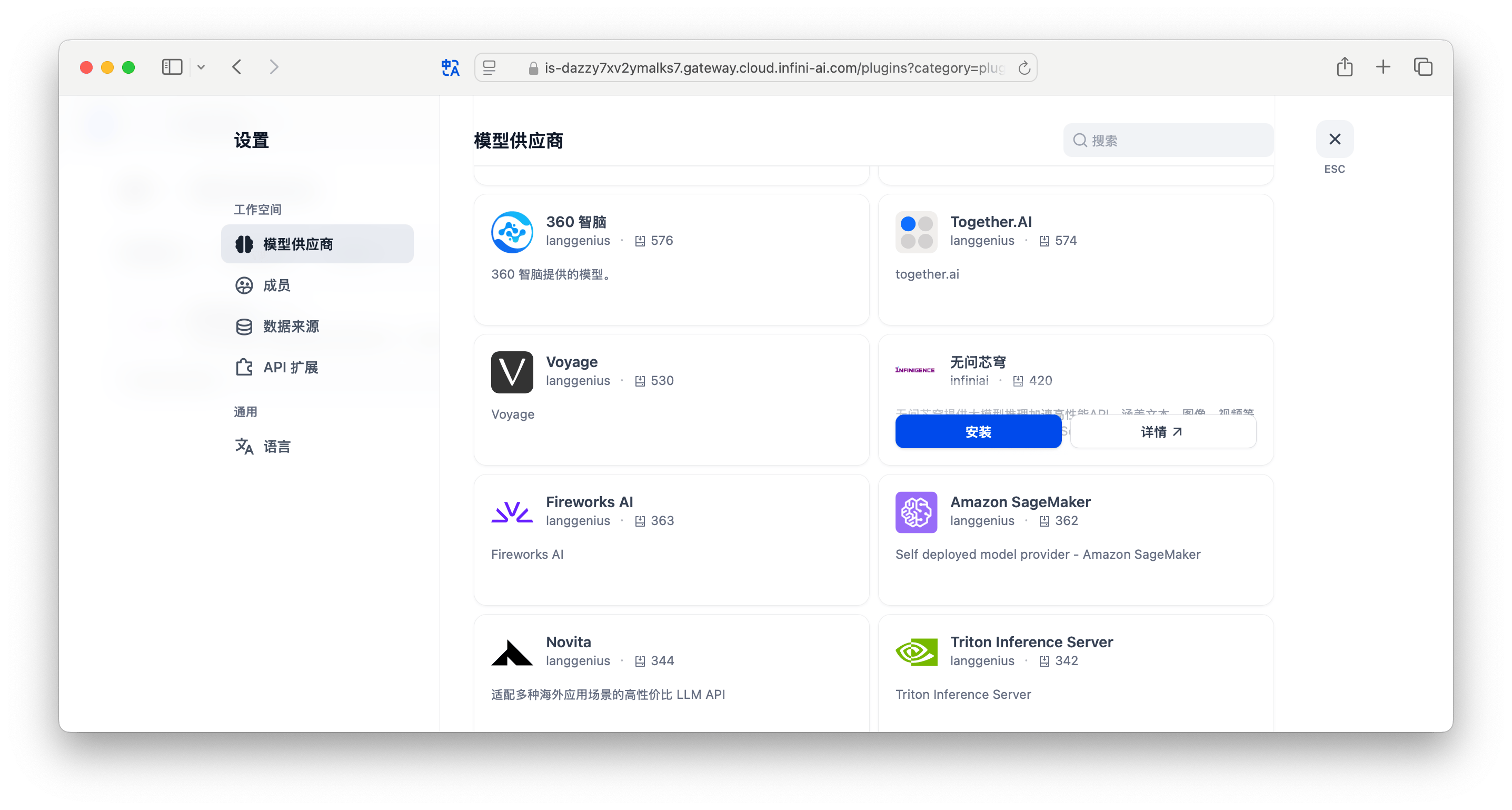Click the 360 智脑 provider logo
Image resolution: width=1512 pixels, height=810 pixels.
[512, 232]
